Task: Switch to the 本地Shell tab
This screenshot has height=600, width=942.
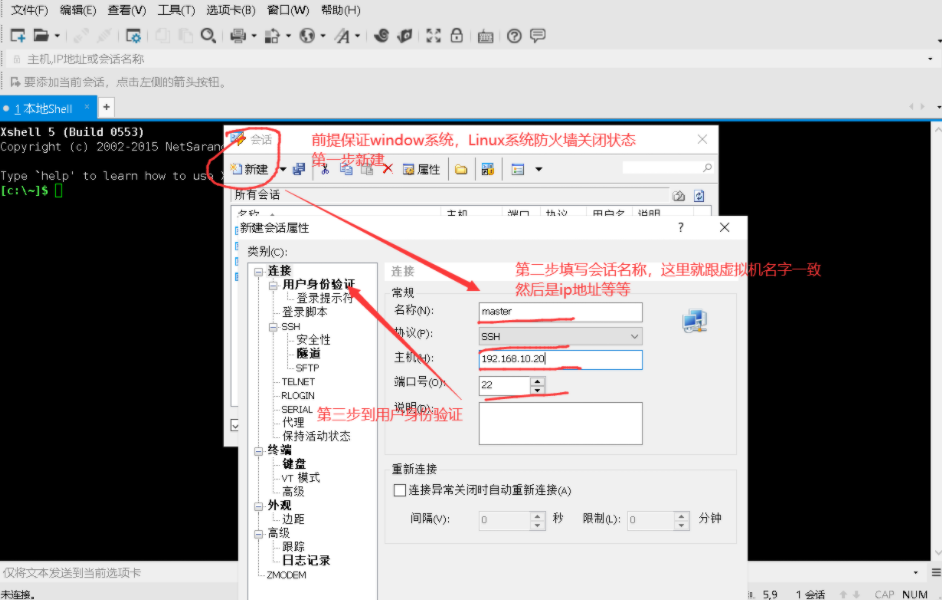Action: (42, 107)
